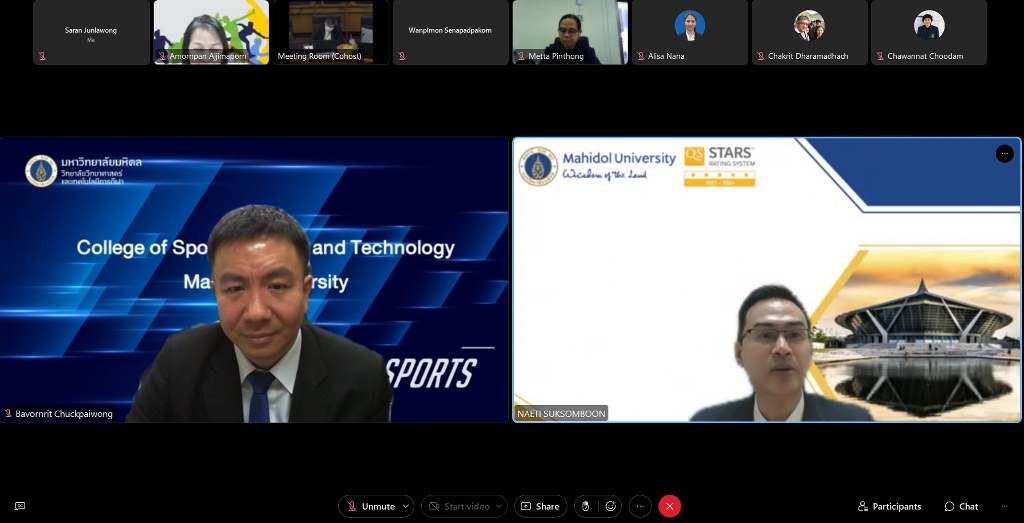The height and width of the screenshot is (523, 1024).
Task: Select Chakrit Dharamadhach participant thumbnail
Action: coord(810,32)
